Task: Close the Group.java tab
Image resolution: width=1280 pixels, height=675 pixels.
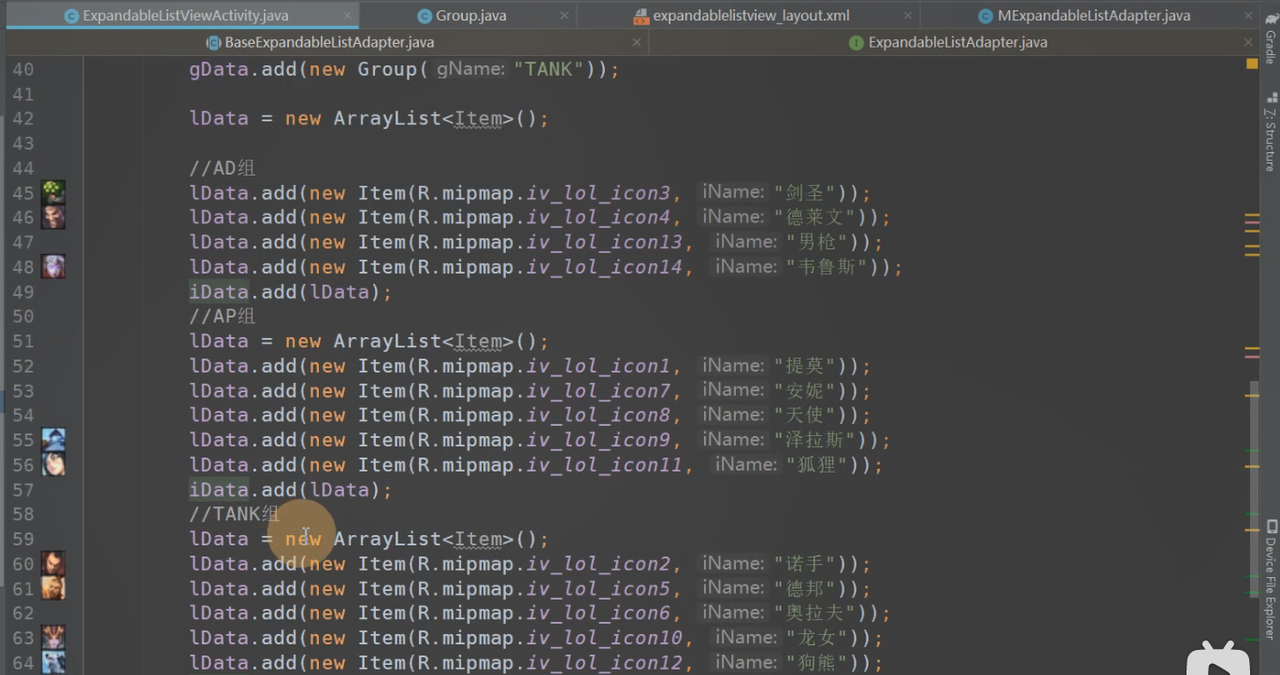Action: point(565,16)
